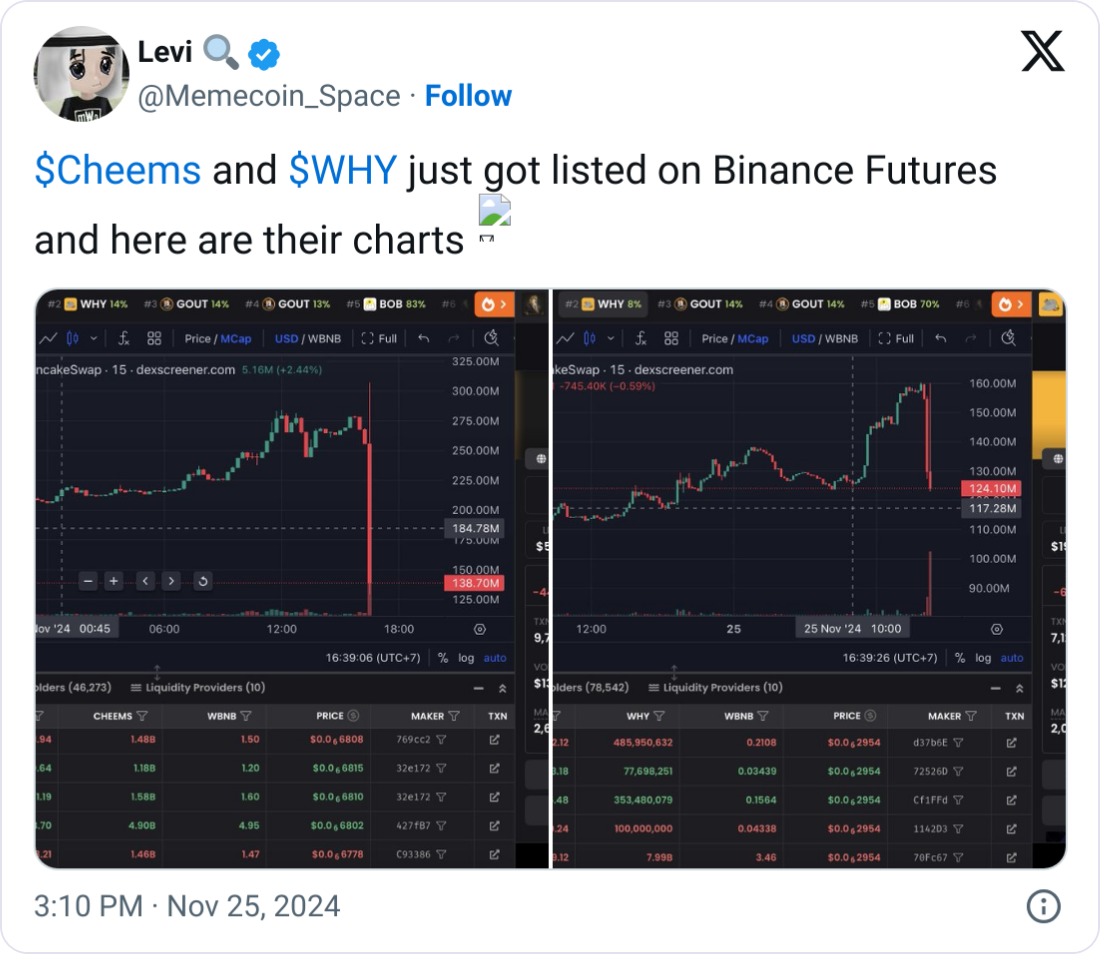Open CHEEMS column filter in left table
The image size is (1100, 954).
(141, 716)
